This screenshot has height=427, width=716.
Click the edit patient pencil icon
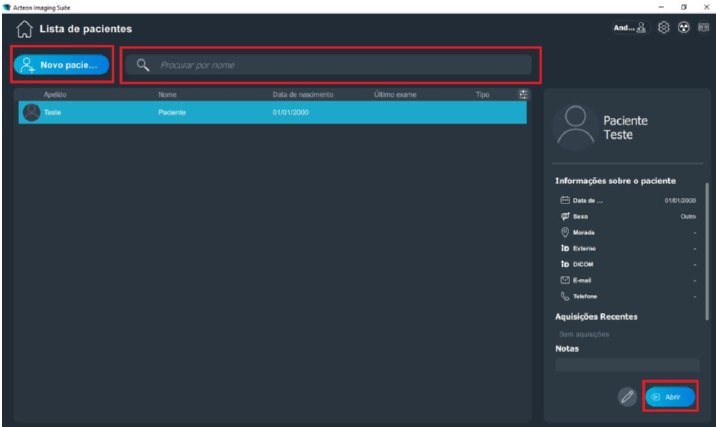(627, 397)
